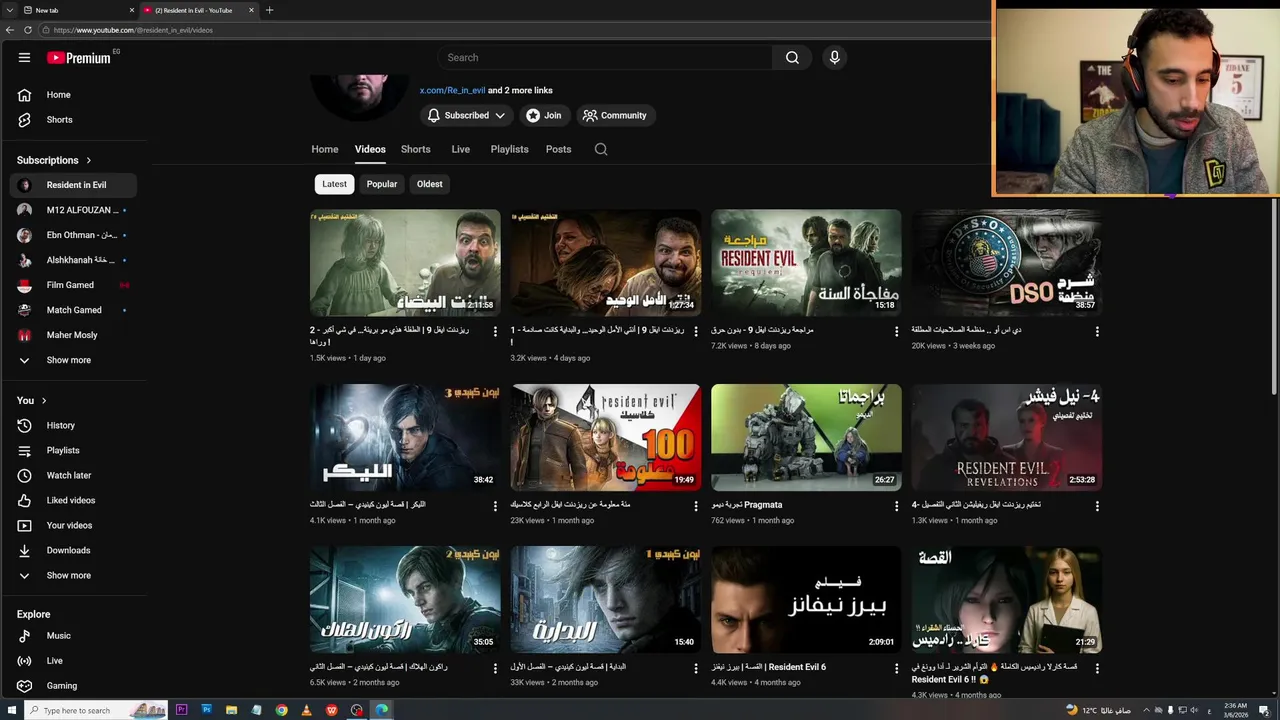Expand Show more under You section

pos(74,575)
